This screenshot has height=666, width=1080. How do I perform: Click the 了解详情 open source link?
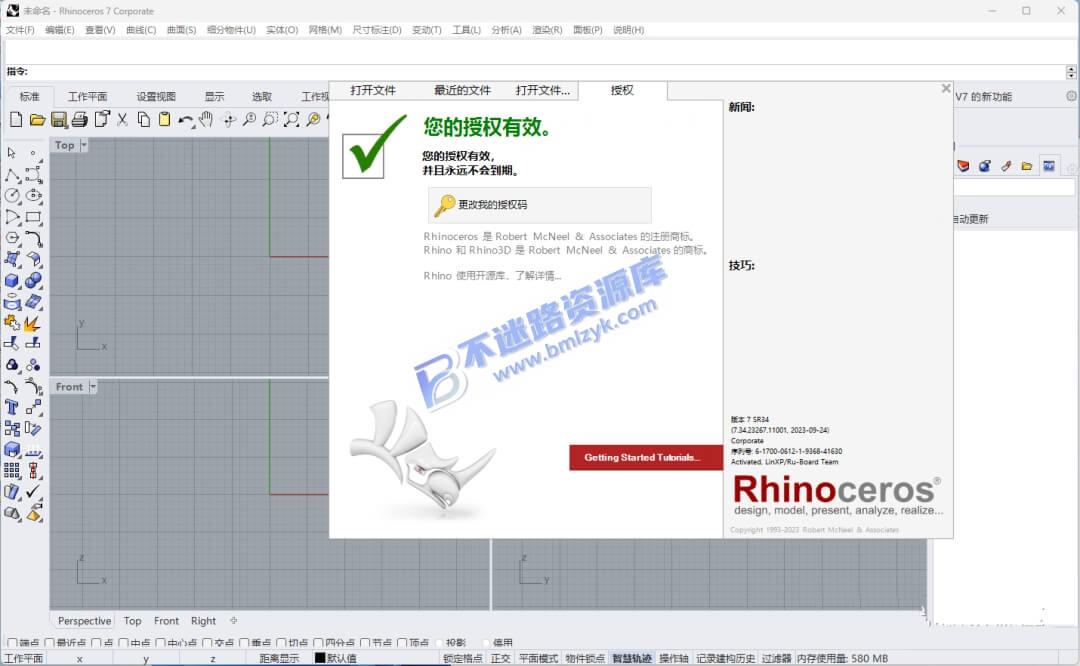coord(539,275)
